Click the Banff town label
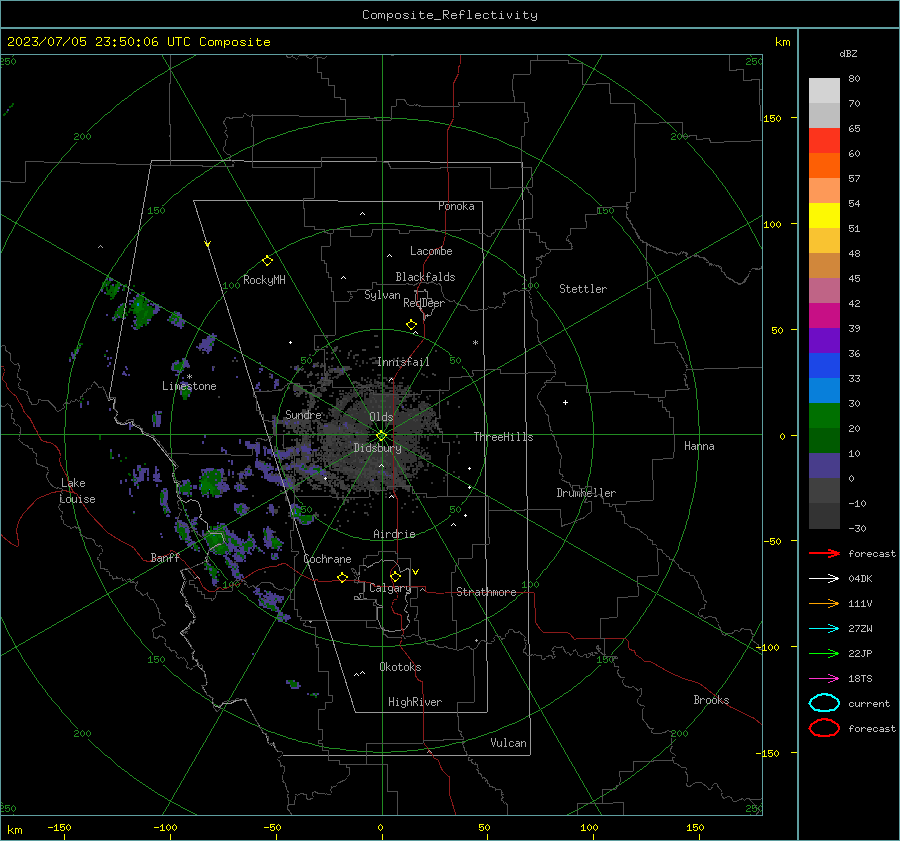 [x=165, y=557]
